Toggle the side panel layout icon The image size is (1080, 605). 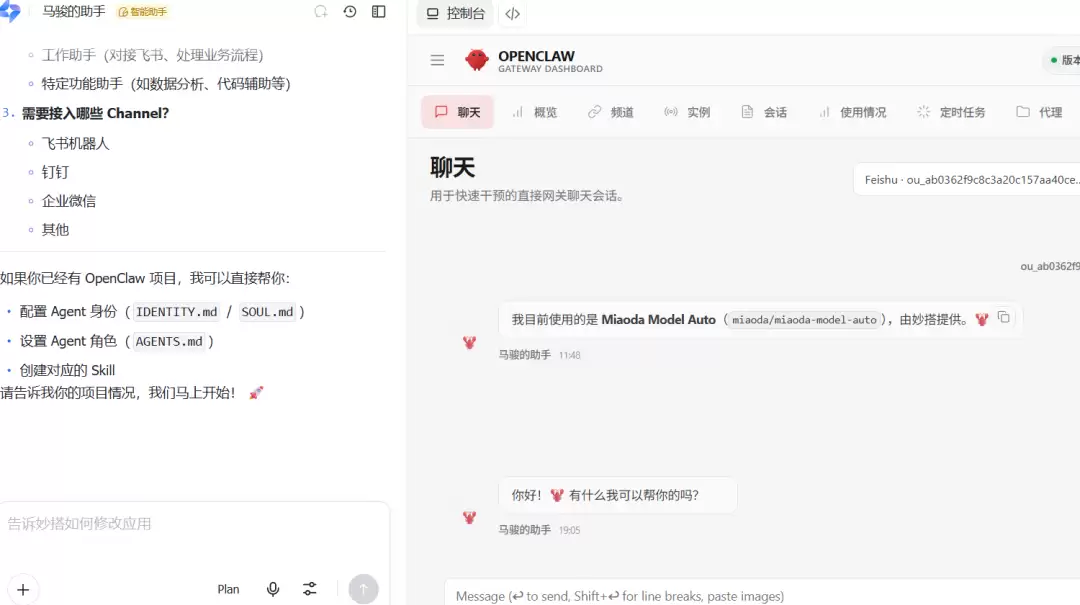pos(379,12)
